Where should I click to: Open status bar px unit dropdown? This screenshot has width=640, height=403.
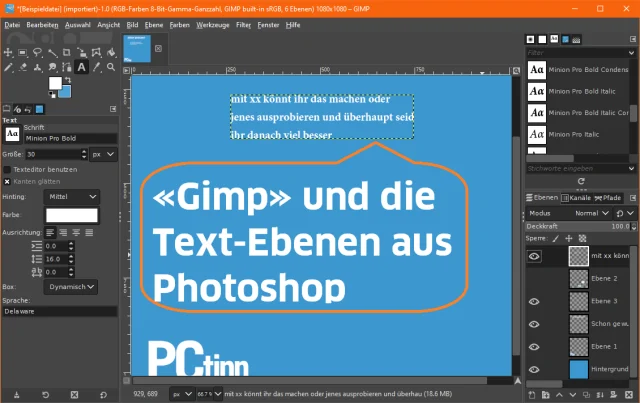click(x=182, y=394)
